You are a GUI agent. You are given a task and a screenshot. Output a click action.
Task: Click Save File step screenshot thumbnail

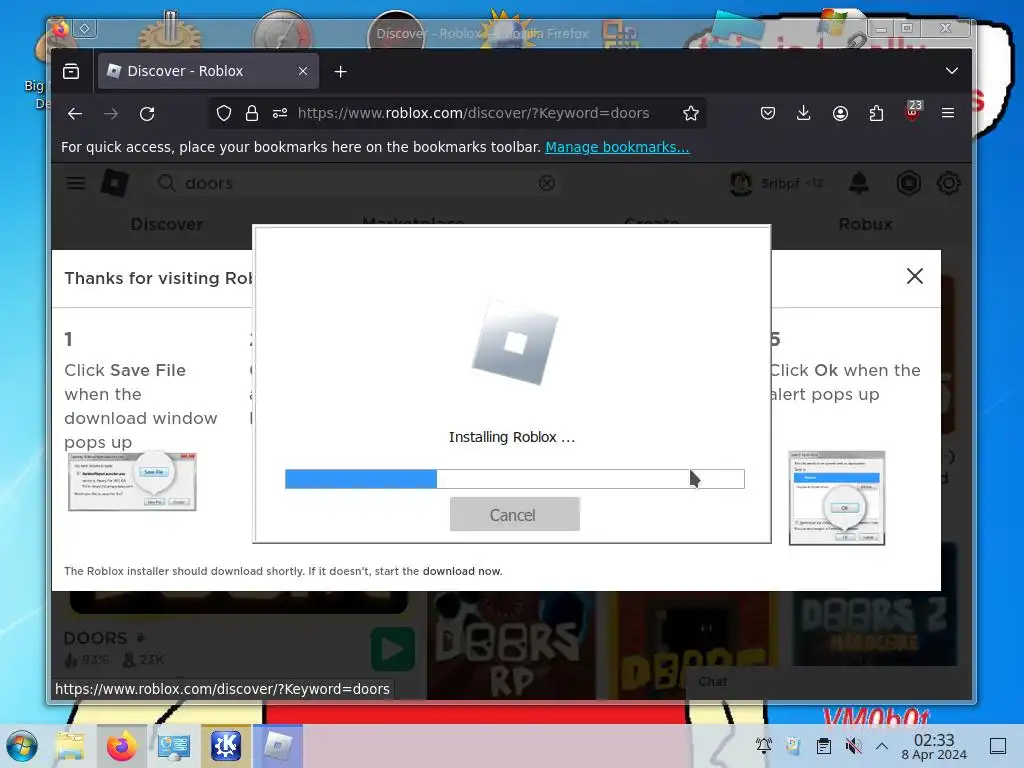click(x=132, y=481)
